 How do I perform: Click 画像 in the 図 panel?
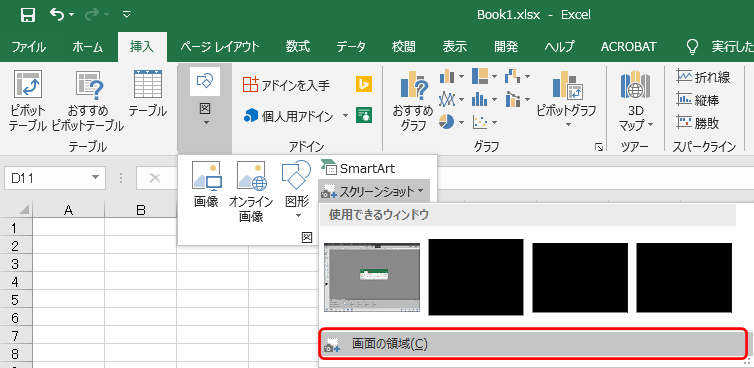point(206,185)
